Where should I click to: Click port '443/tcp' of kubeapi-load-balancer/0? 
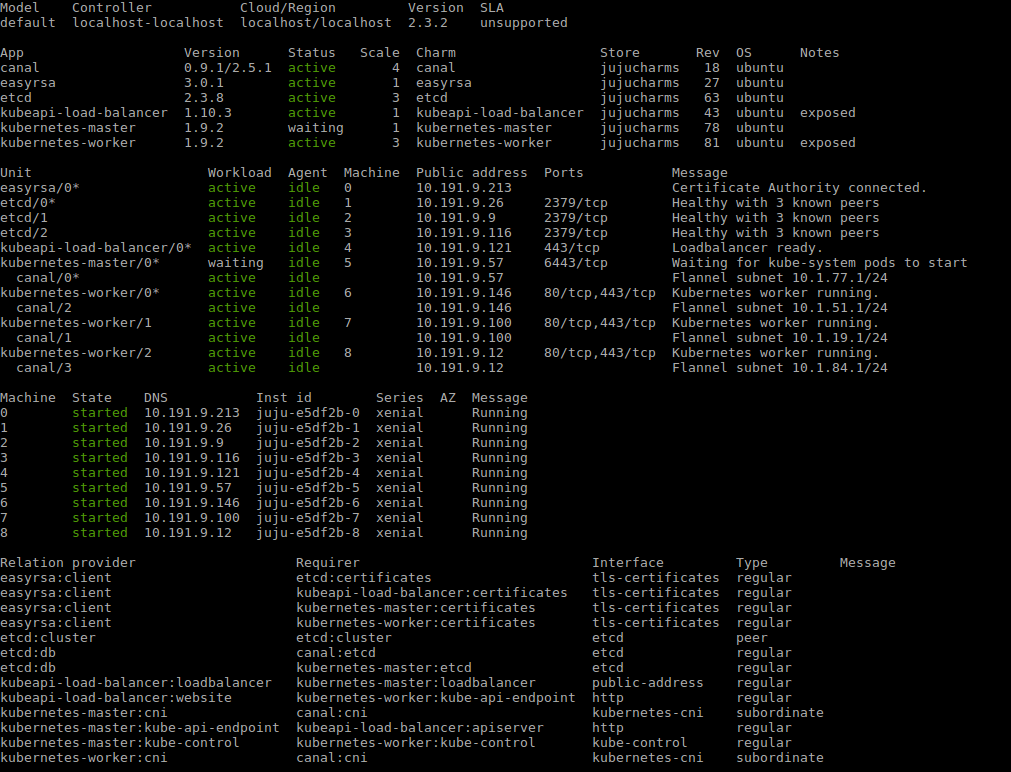pos(572,248)
